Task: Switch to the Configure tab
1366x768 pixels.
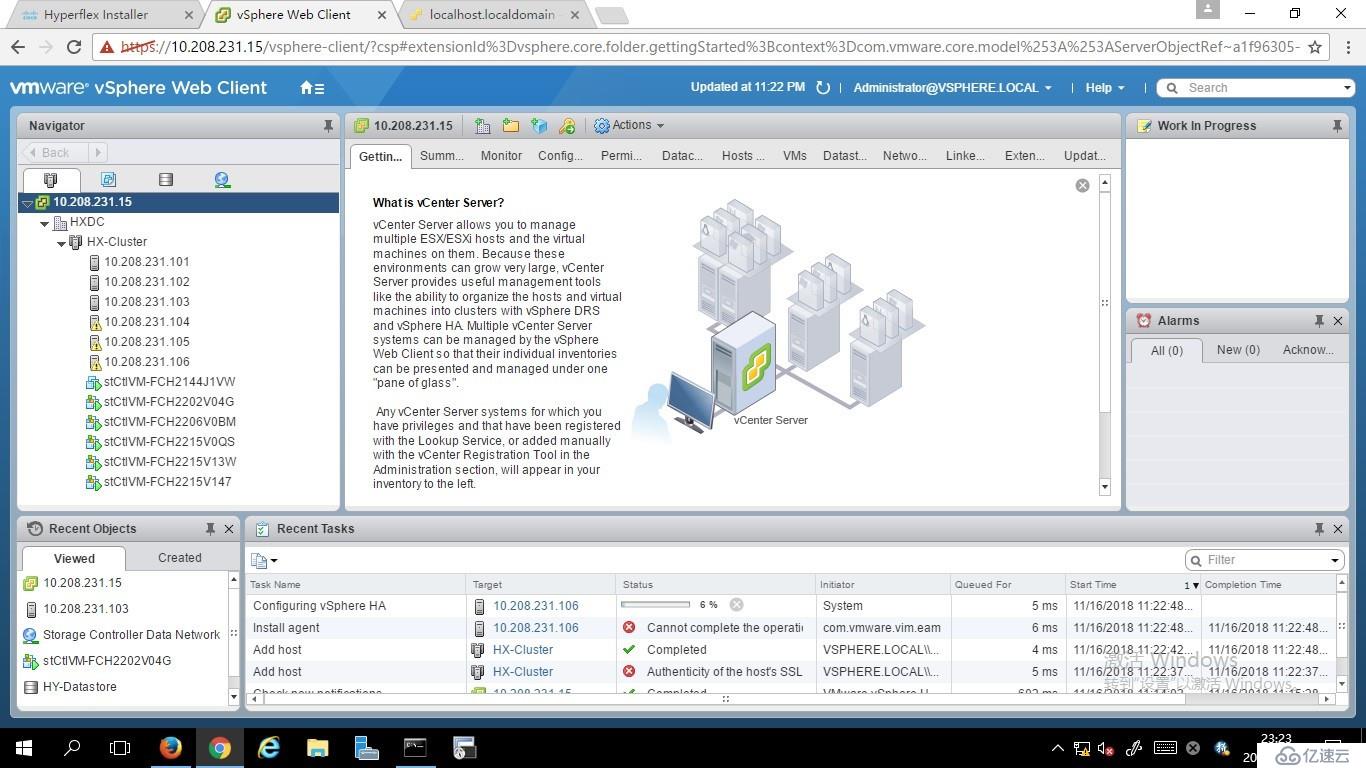Action: click(560, 156)
